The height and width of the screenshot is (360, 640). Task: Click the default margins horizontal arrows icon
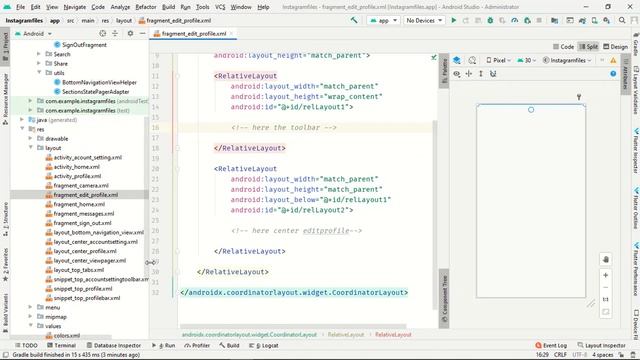coord(469,73)
